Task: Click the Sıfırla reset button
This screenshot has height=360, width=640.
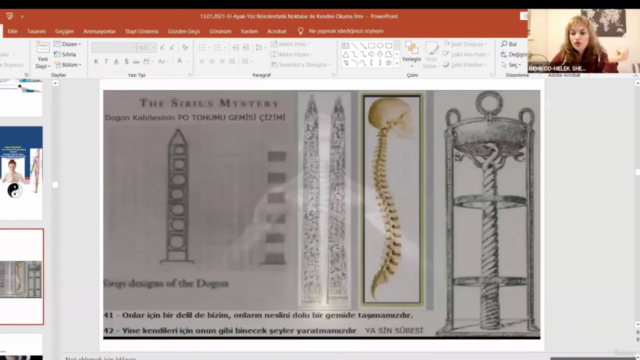Action: coord(65,54)
